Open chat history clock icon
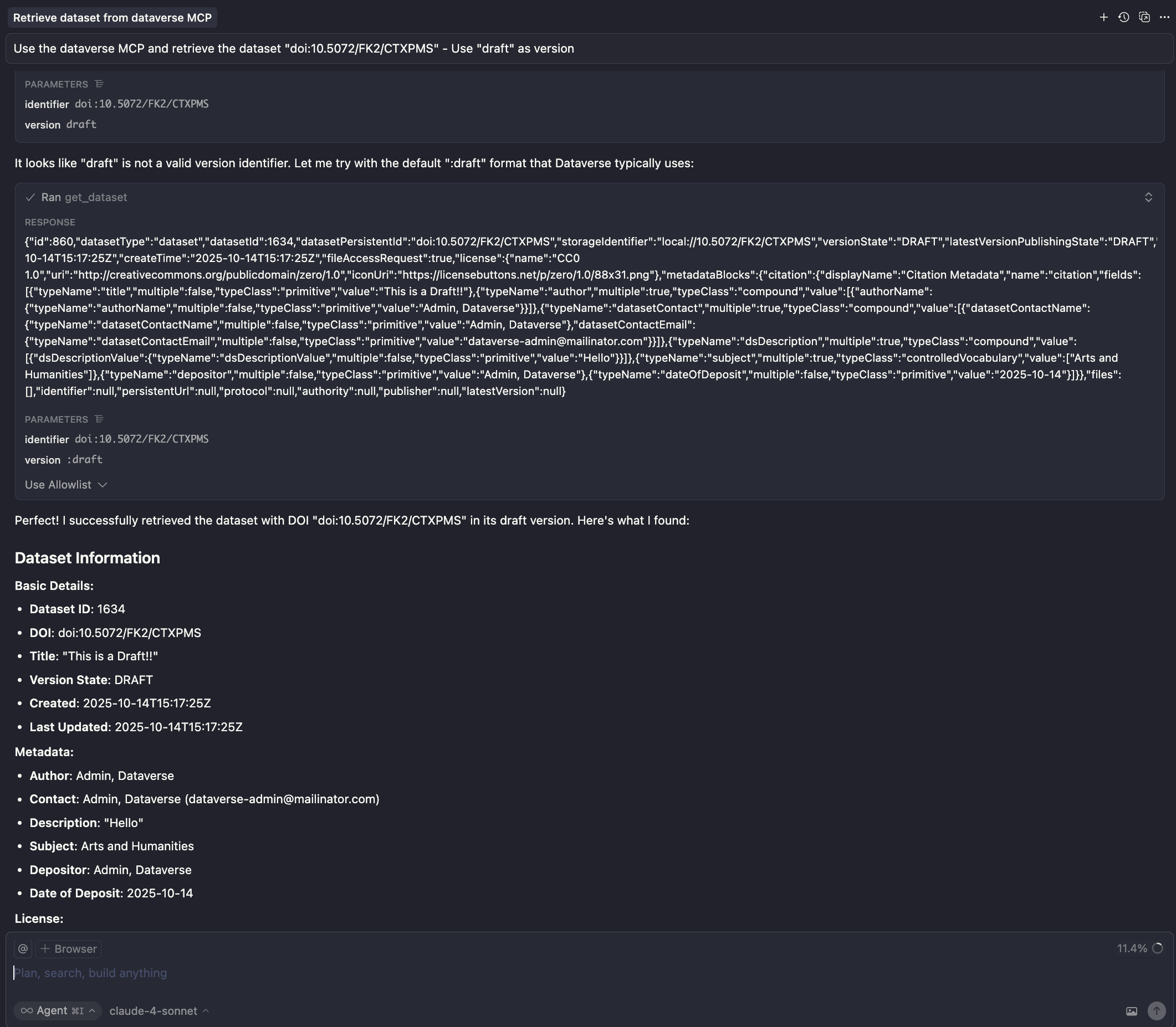1176x1027 pixels. pyautogui.click(x=1123, y=17)
